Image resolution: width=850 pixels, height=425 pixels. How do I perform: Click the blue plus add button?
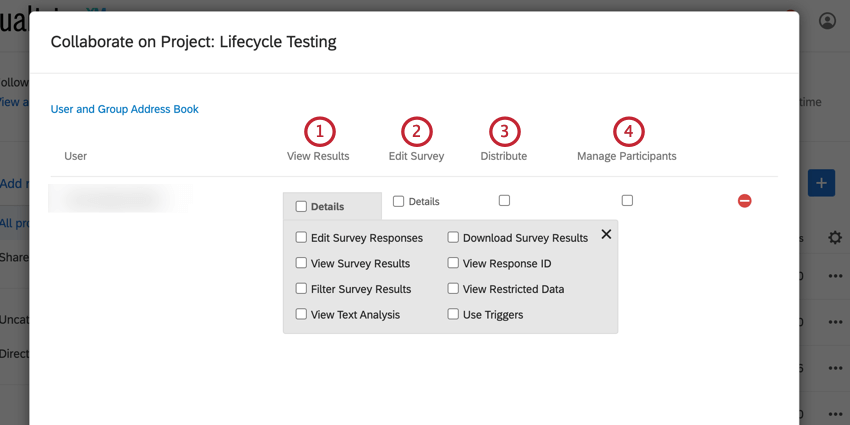pos(821,182)
